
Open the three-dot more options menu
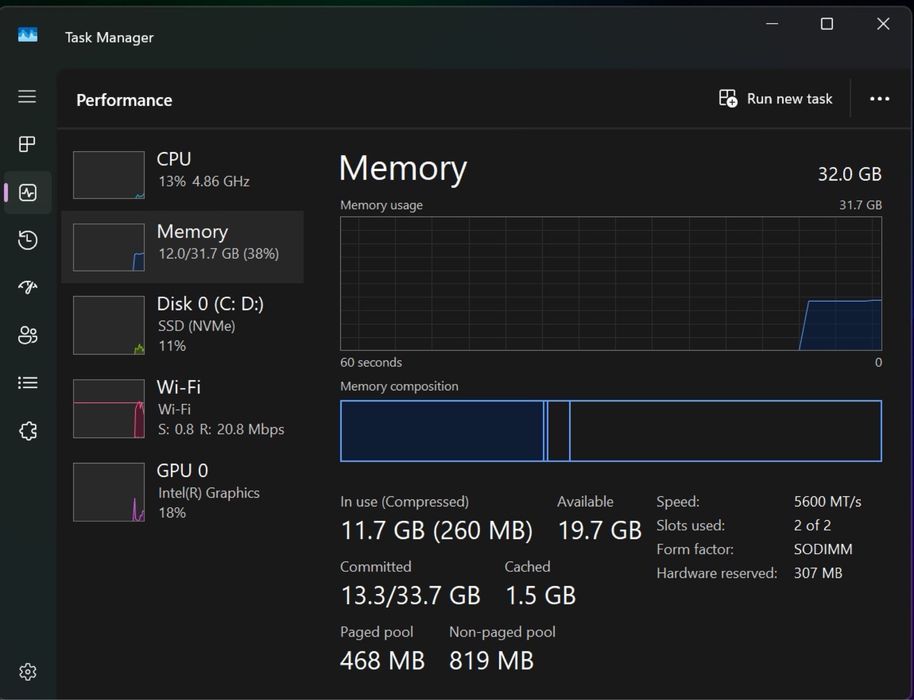pyautogui.click(x=879, y=99)
